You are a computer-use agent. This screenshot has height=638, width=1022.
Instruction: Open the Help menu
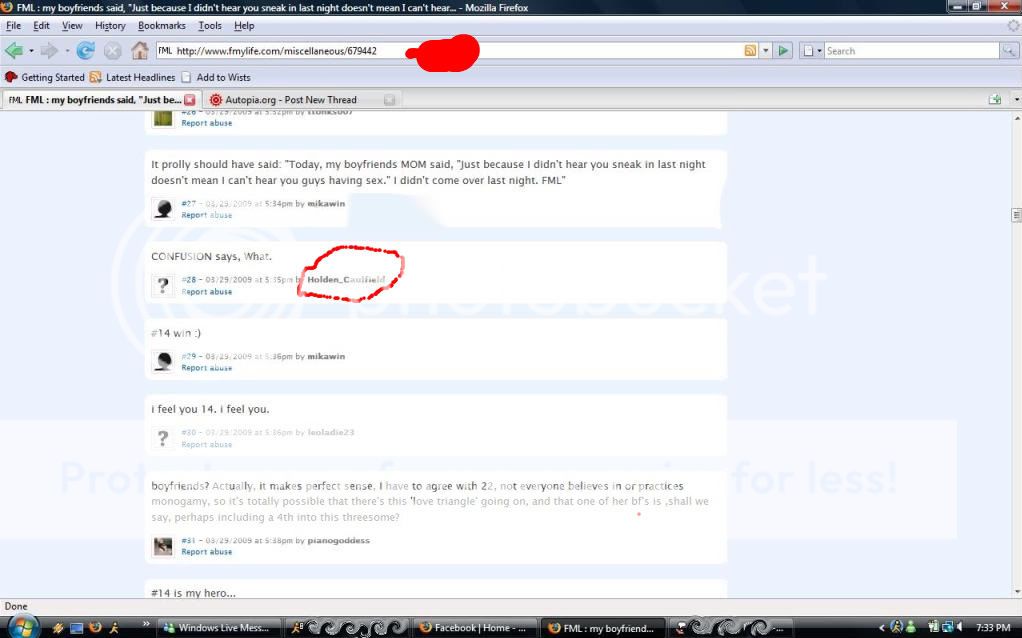click(244, 25)
